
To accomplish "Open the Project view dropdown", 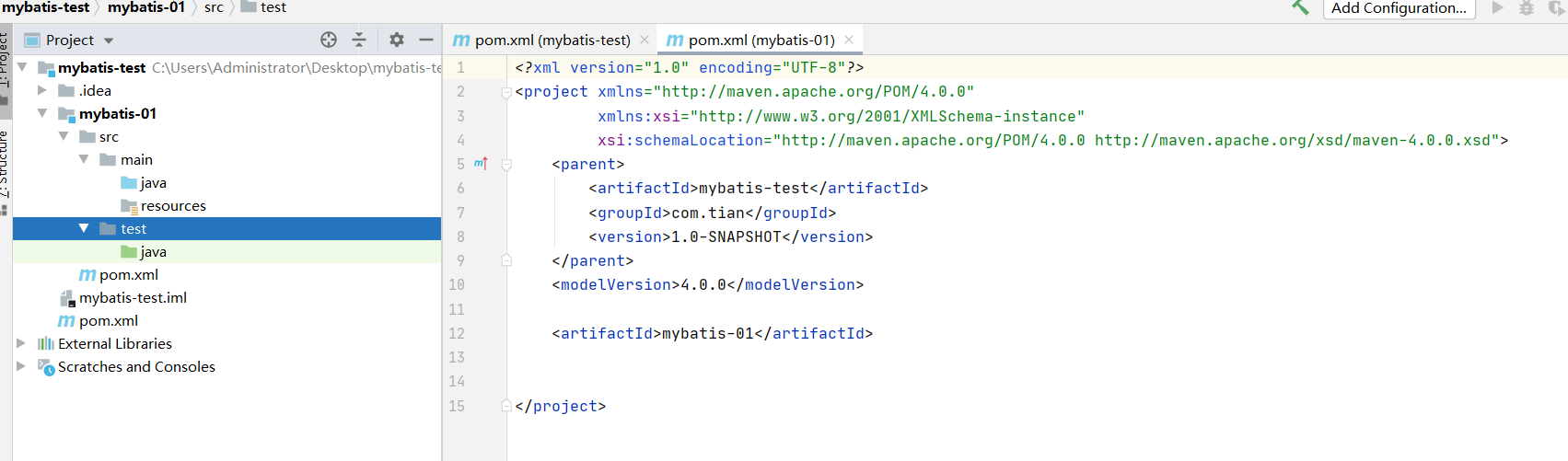I will point(109,40).
